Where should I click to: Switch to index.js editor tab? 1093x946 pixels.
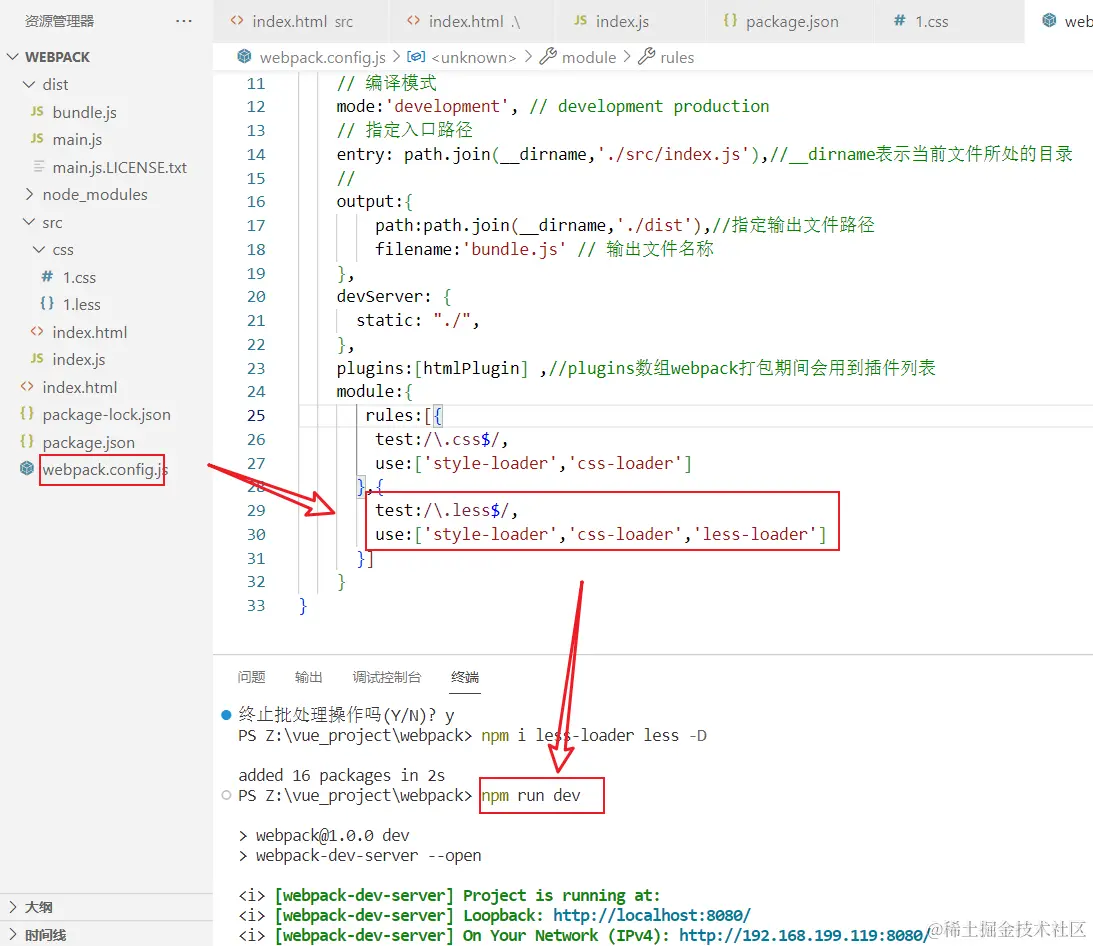click(x=631, y=21)
